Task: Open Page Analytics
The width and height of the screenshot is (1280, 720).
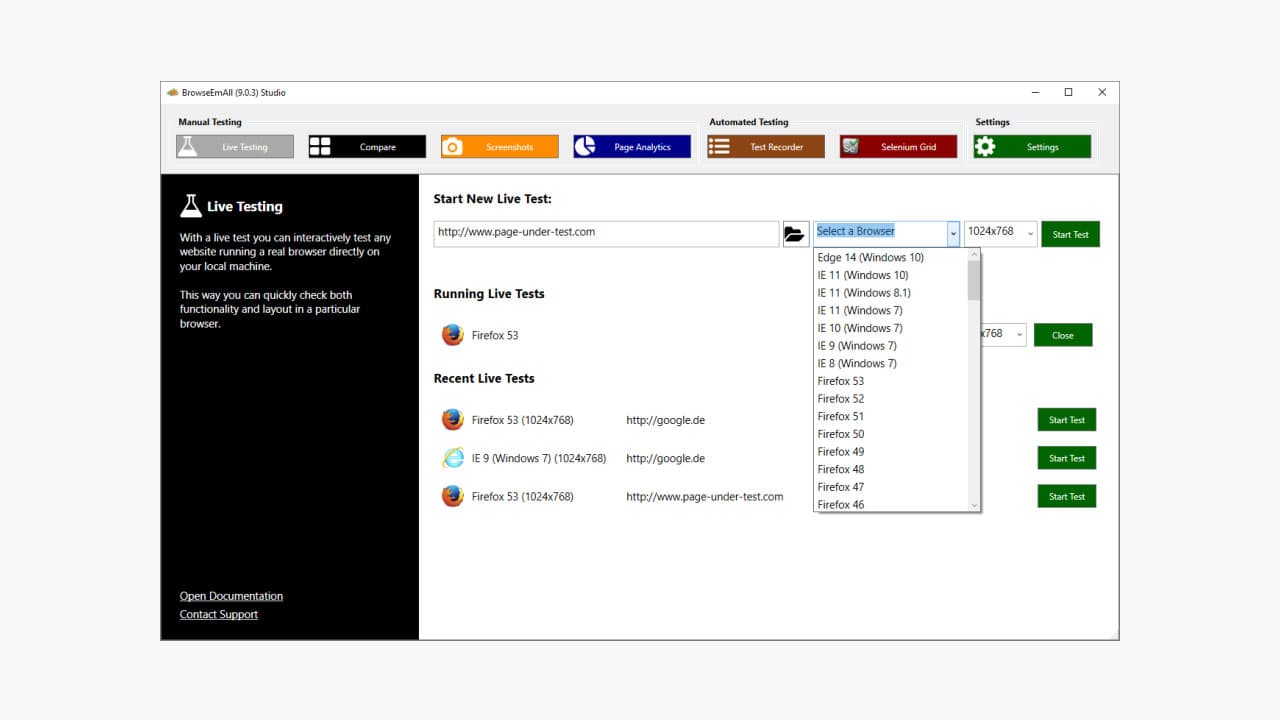Action: (631, 145)
